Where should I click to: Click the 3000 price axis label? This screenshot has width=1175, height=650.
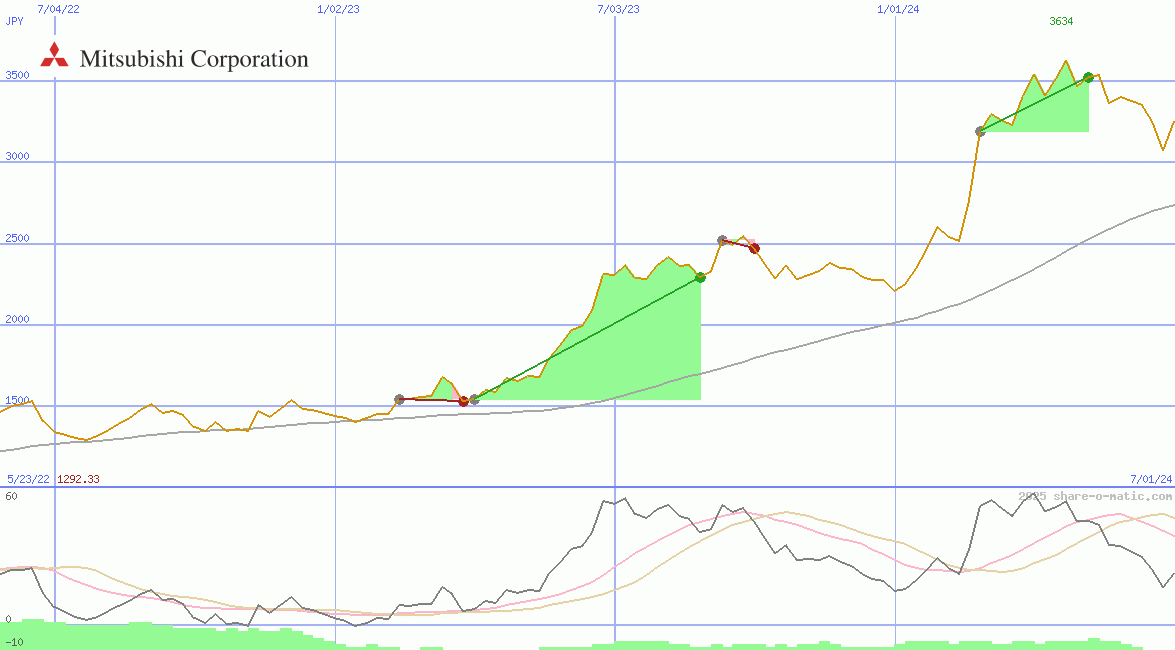coord(17,156)
